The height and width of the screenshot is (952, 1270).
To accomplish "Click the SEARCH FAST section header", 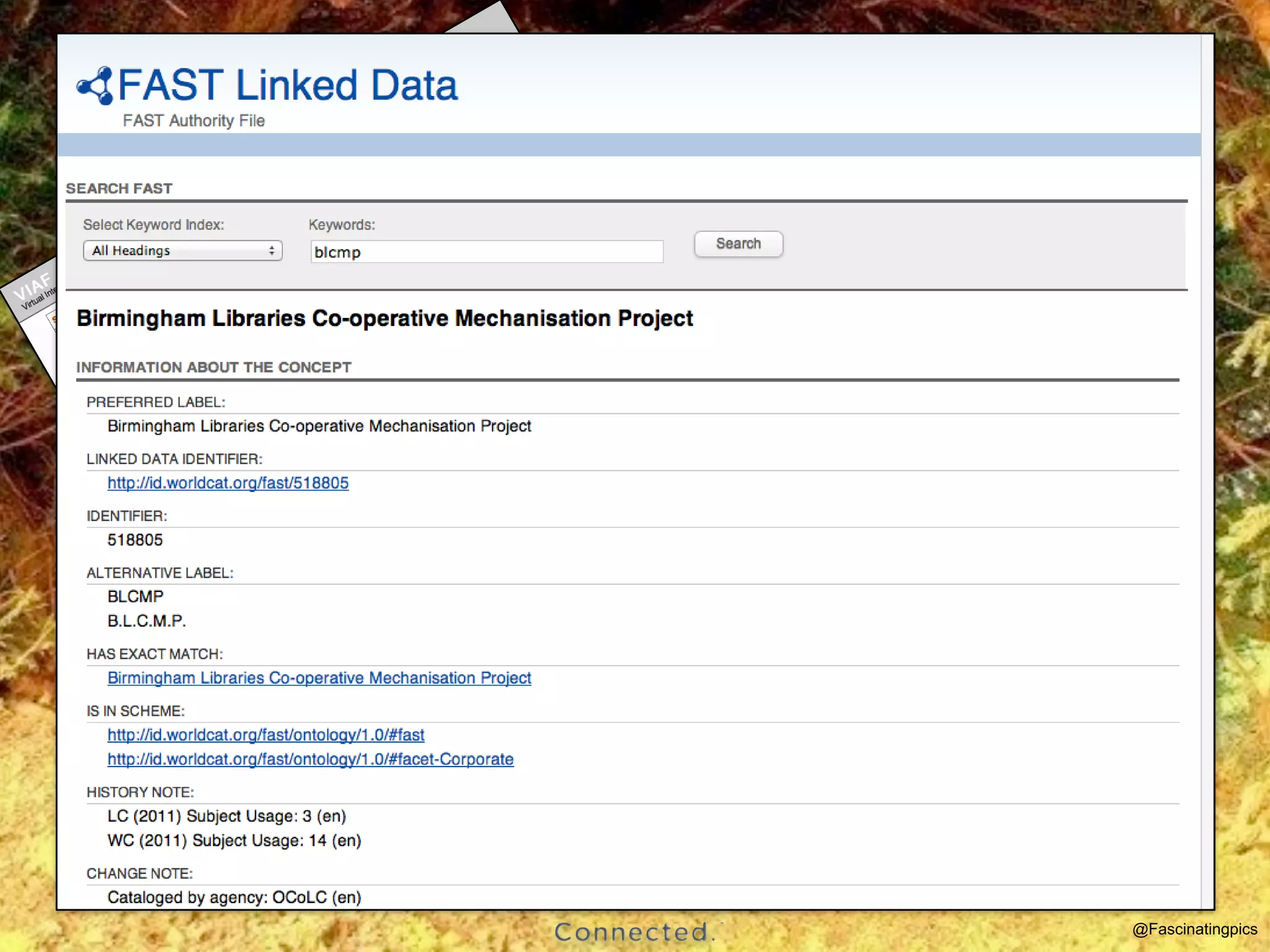I will [119, 188].
